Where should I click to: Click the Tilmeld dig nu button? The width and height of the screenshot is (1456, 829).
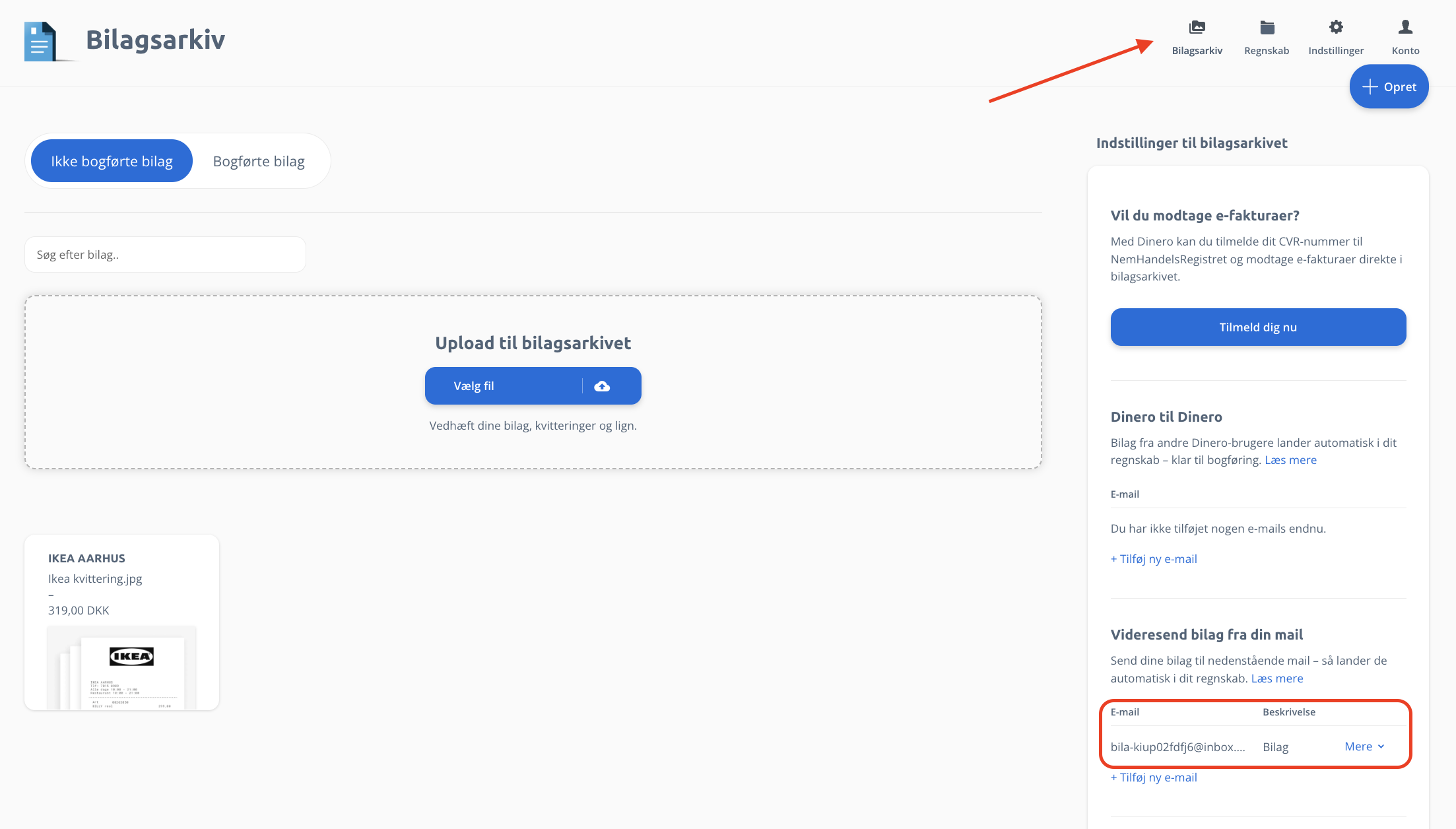(x=1258, y=327)
